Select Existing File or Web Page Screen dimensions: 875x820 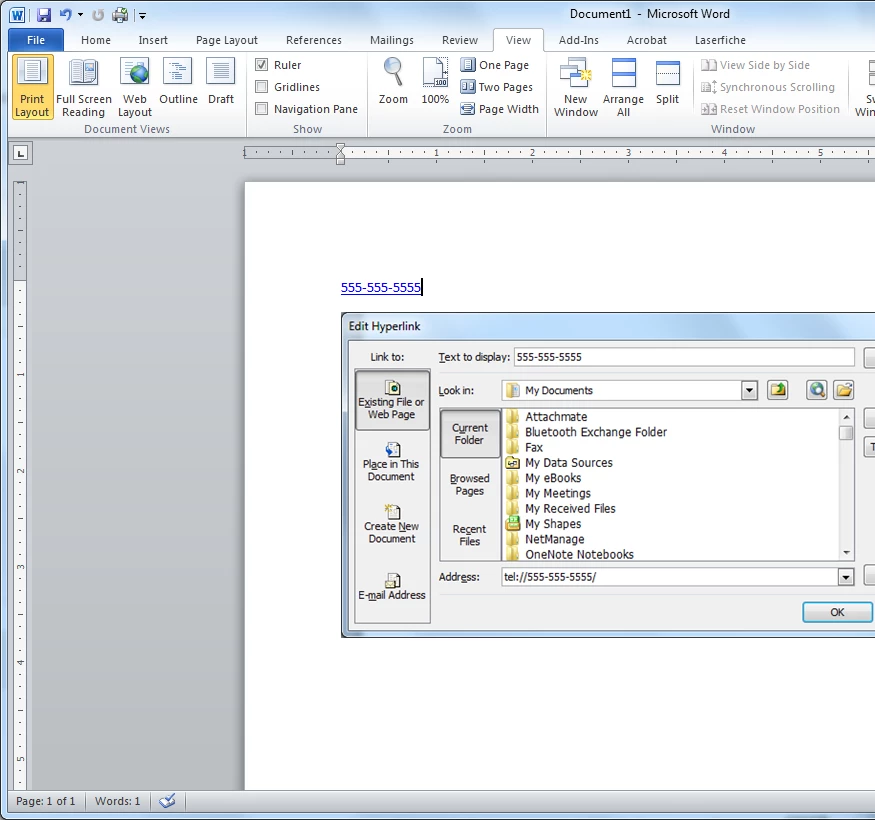point(392,400)
